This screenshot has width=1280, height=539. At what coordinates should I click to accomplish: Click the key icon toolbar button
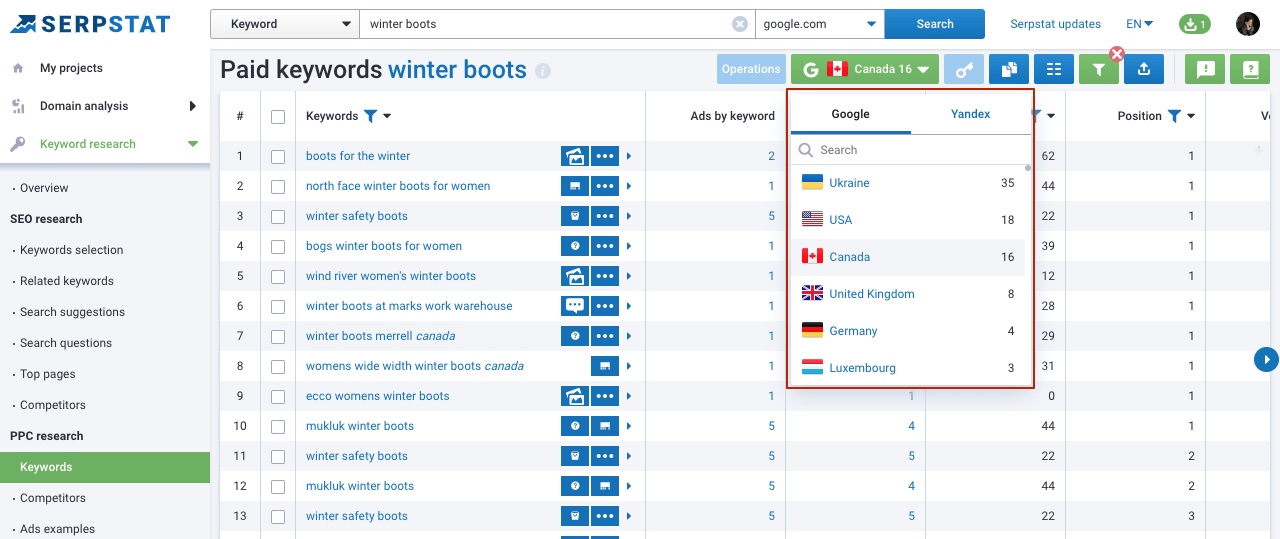click(x=964, y=69)
